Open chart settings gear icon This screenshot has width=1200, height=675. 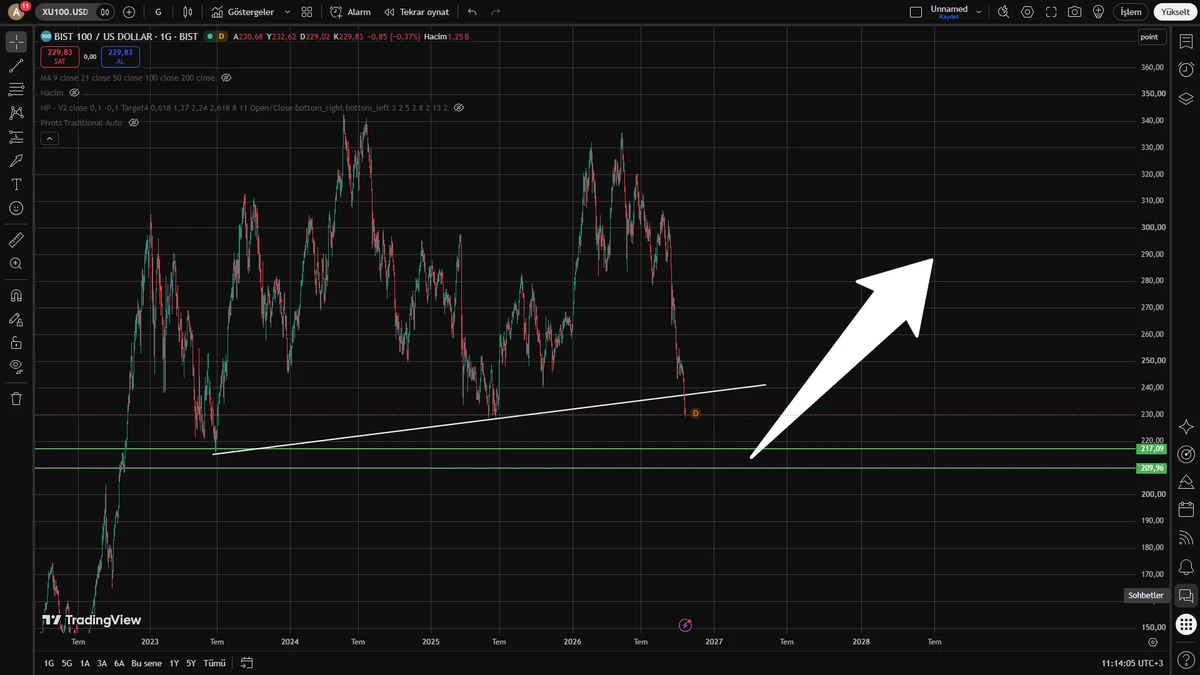pos(1028,12)
